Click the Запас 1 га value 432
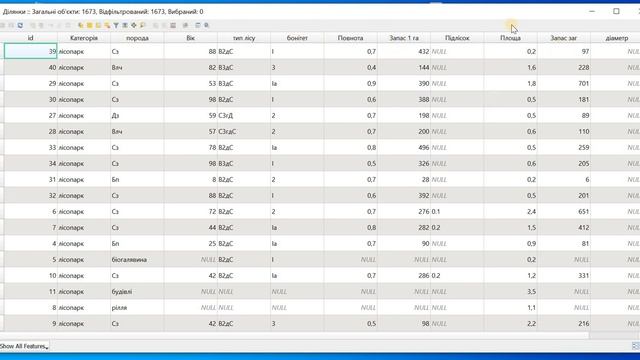Viewport: 640px width, 360px height. [404, 51]
